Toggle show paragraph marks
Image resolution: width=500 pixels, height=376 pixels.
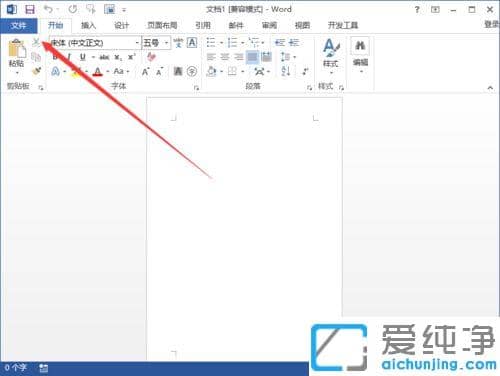click(305, 71)
